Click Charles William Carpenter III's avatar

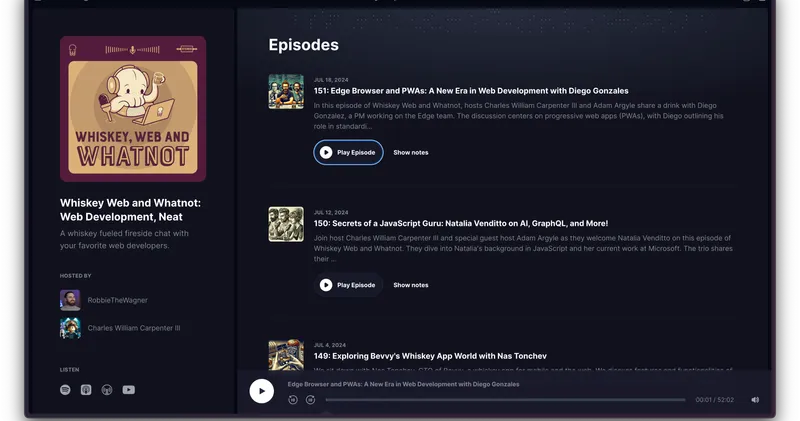(x=70, y=327)
